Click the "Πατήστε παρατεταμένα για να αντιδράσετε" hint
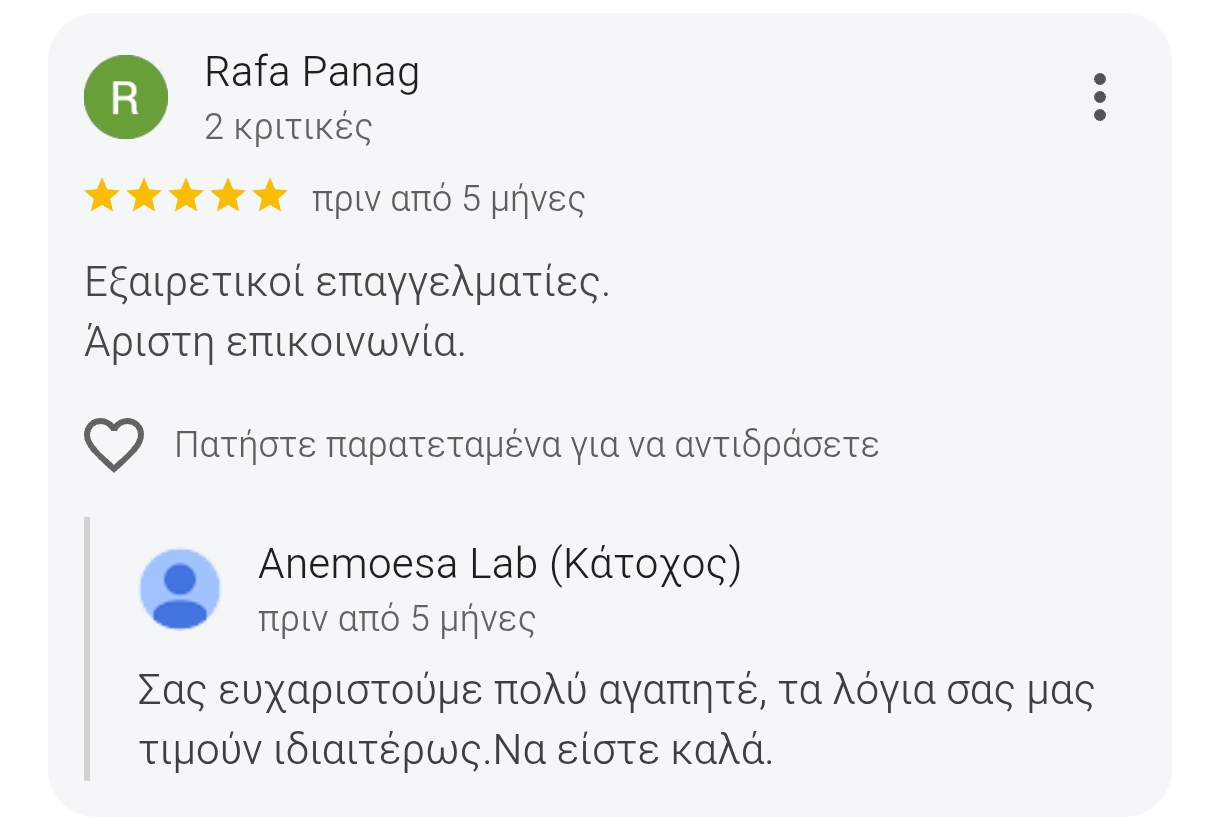The height and width of the screenshot is (829, 1220). click(526, 444)
